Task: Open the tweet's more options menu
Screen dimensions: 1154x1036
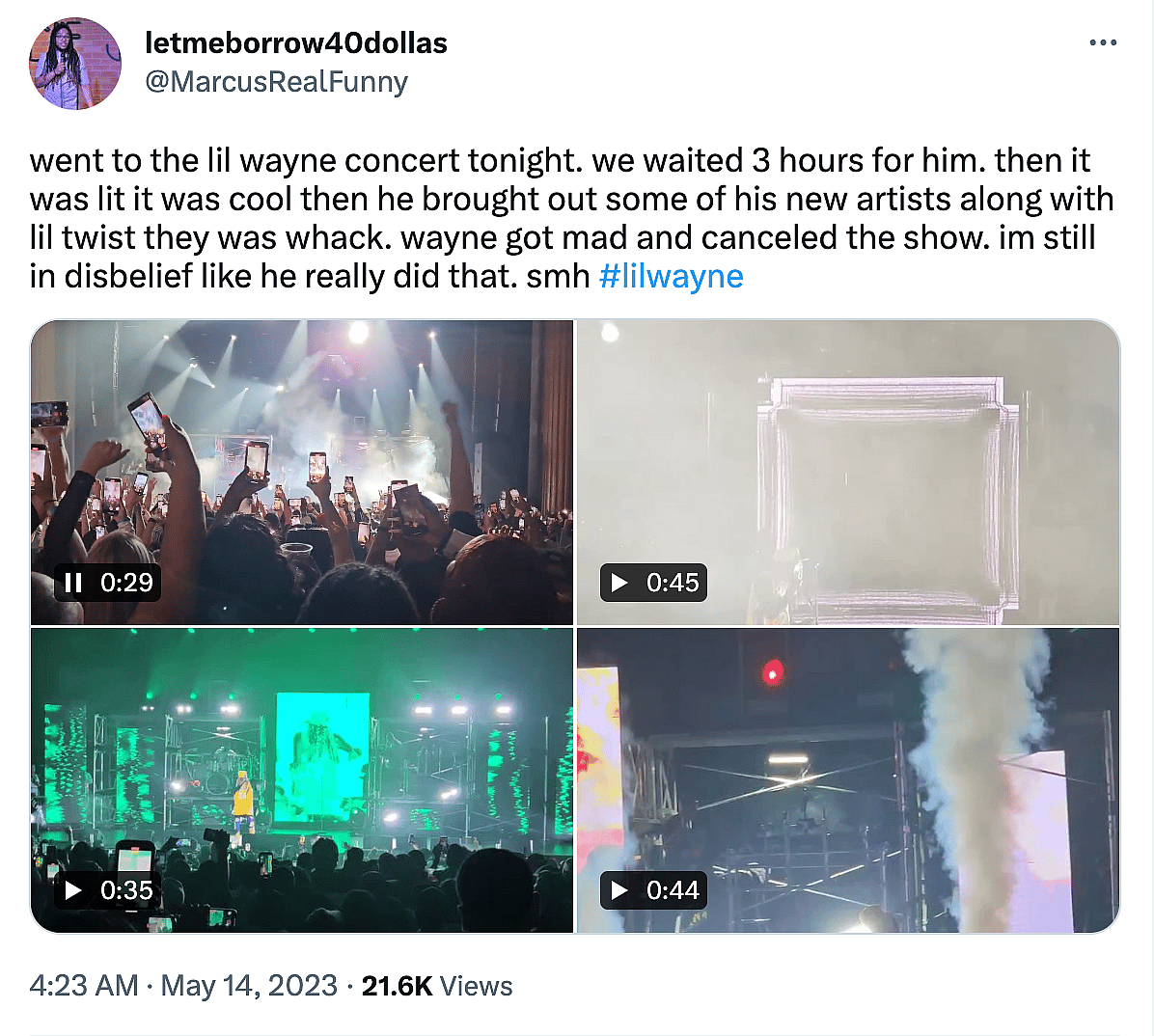Action: pyautogui.click(x=1103, y=42)
